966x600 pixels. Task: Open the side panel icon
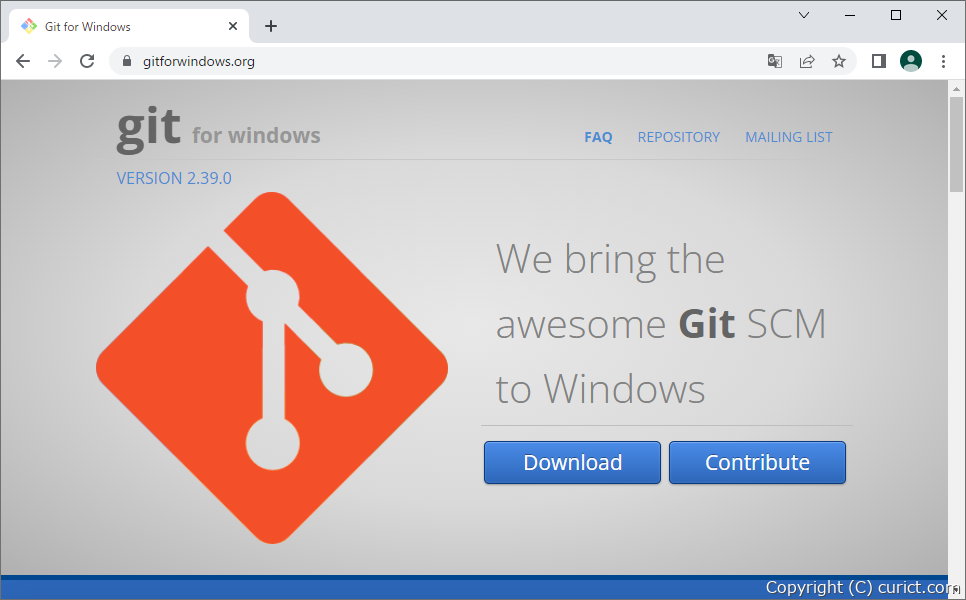pyautogui.click(x=879, y=61)
